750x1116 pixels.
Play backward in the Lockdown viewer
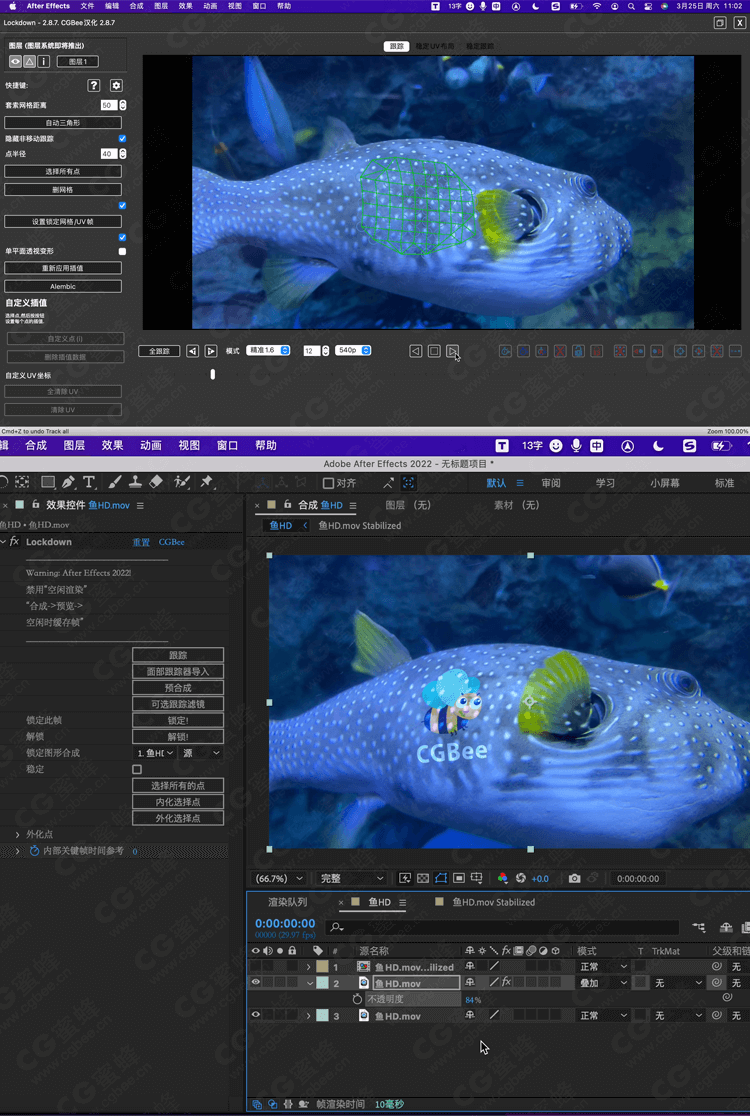pos(416,351)
